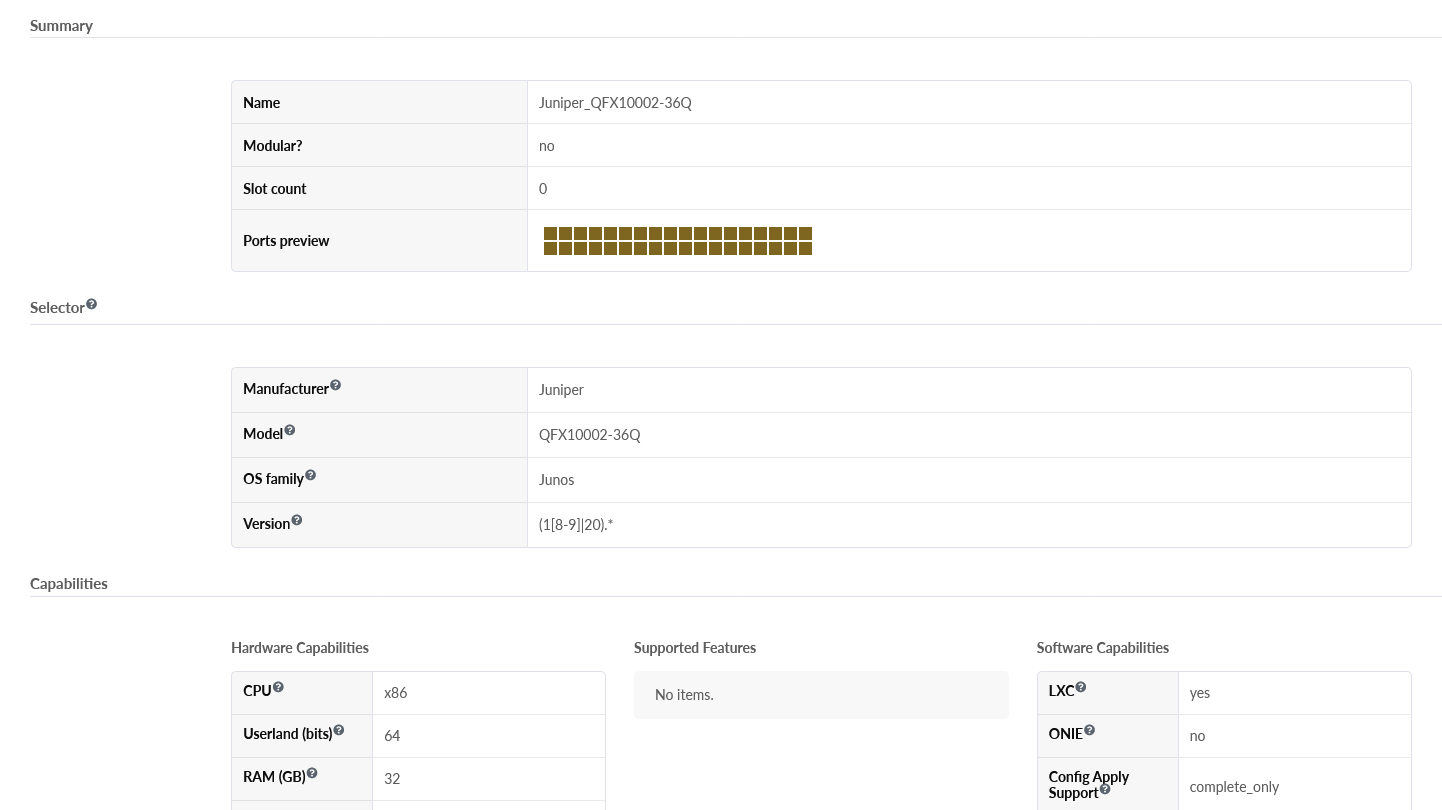The height and width of the screenshot is (810, 1442).
Task: Click the help icon beside Selector heading
Action: [91, 304]
